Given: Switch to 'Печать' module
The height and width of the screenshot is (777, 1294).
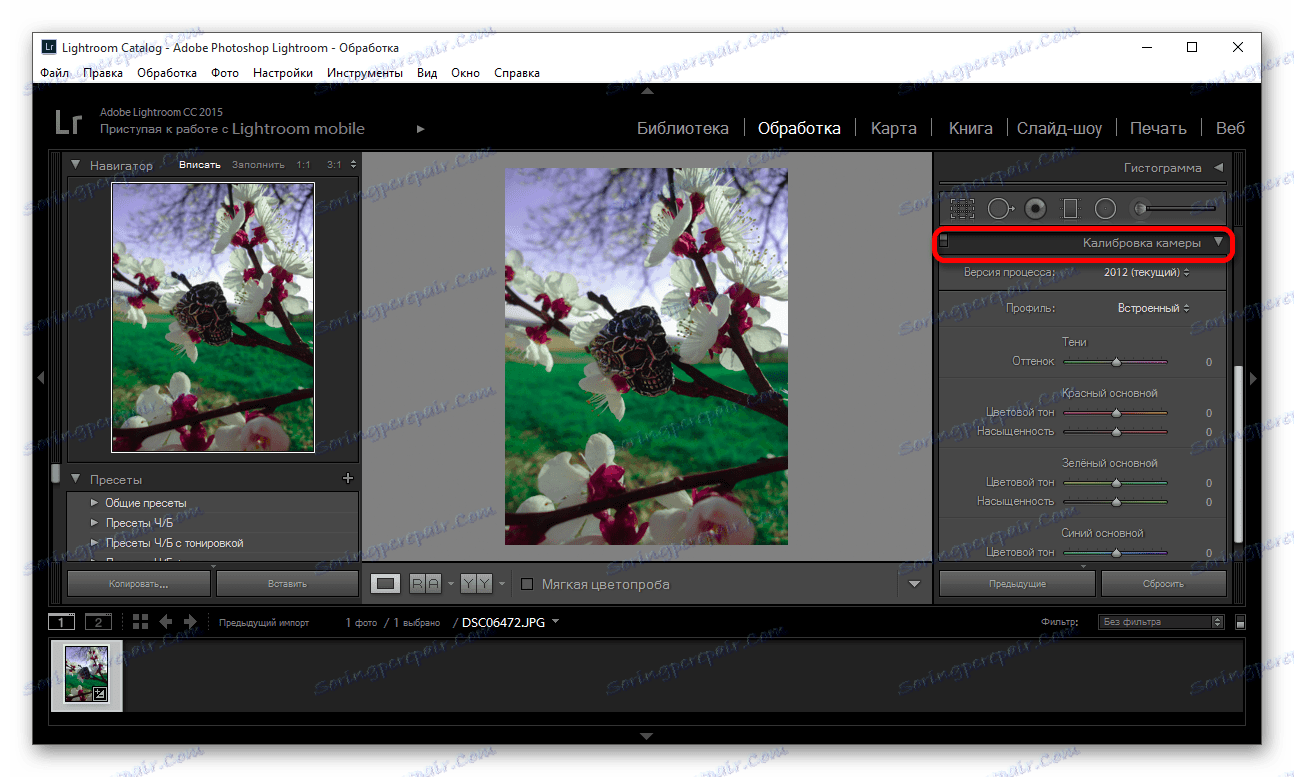Looking at the screenshot, I should coord(1158,128).
